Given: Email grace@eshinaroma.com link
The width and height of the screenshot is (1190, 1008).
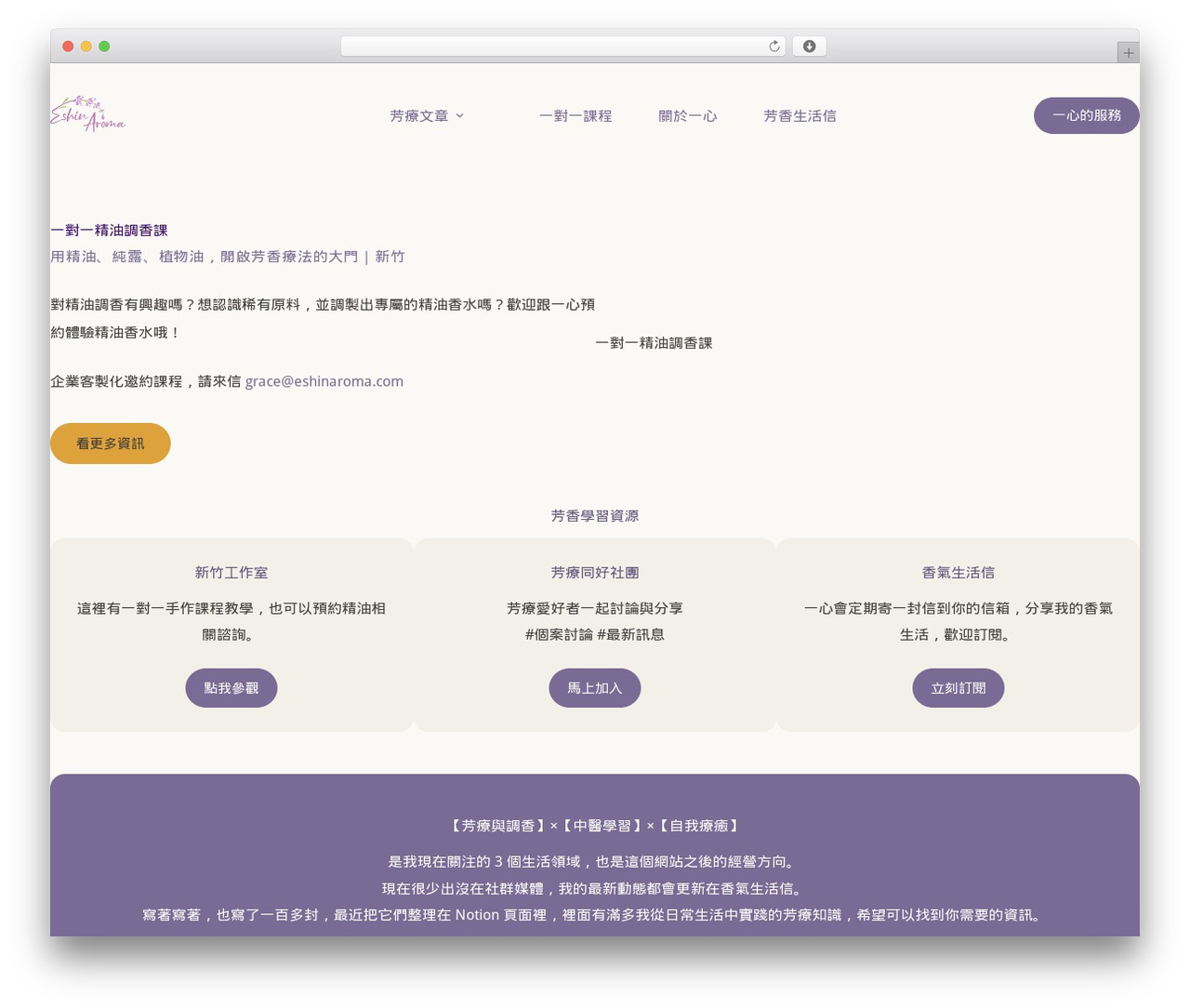Looking at the screenshot, I should point(324,381).
